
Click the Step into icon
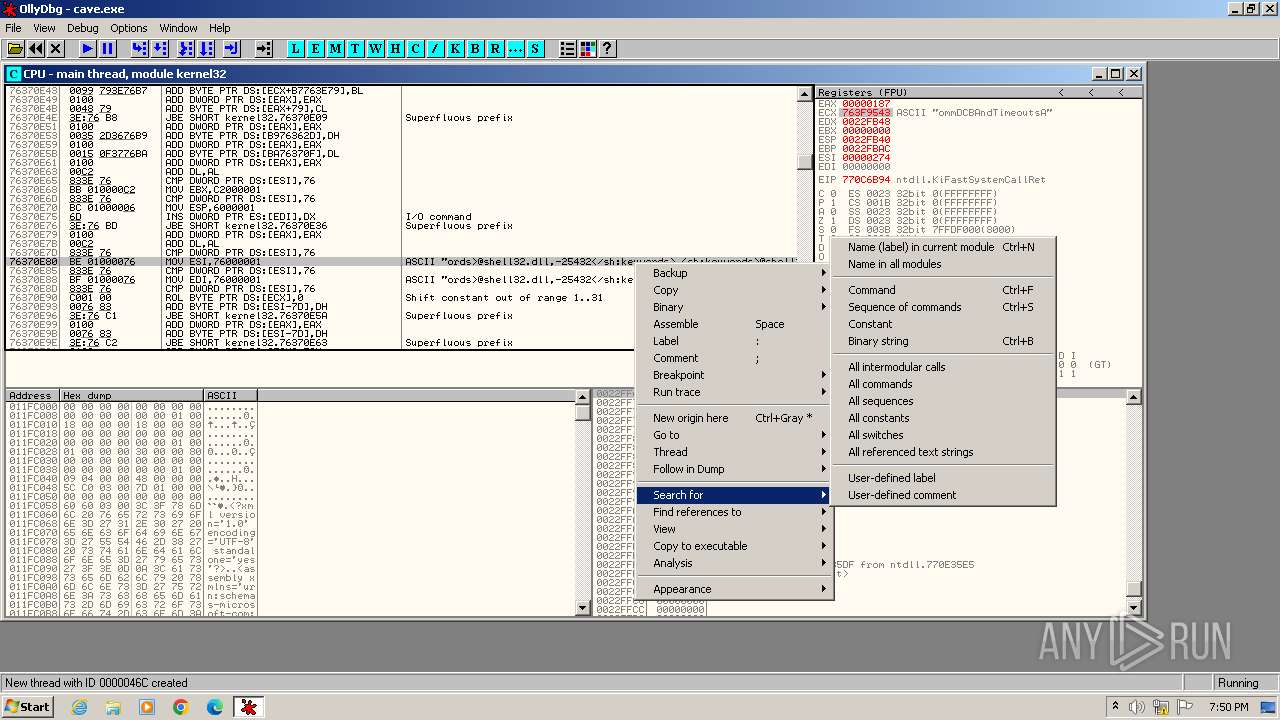[139, 48]
